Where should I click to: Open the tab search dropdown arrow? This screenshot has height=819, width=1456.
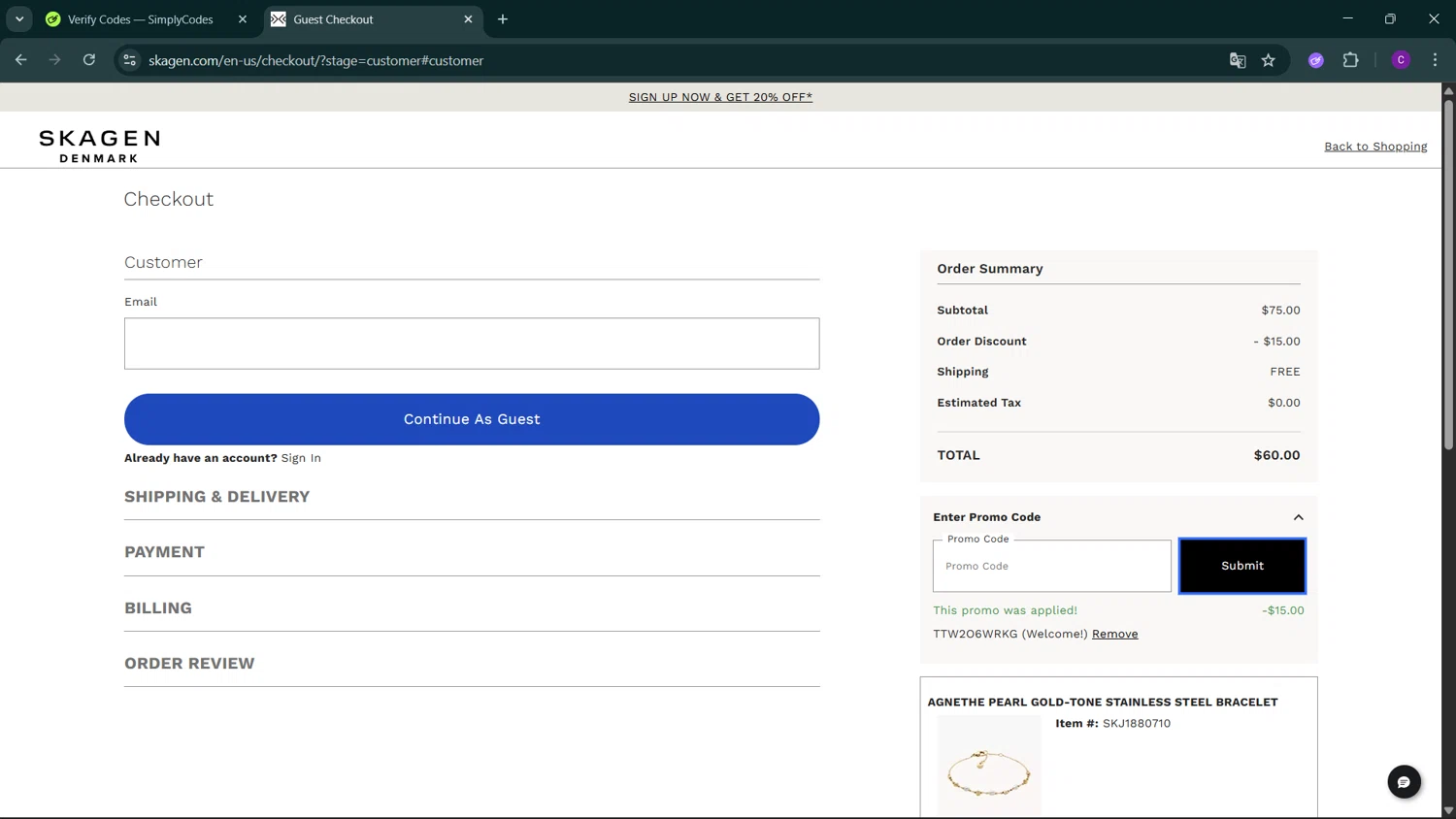click(x=19, y=19)
